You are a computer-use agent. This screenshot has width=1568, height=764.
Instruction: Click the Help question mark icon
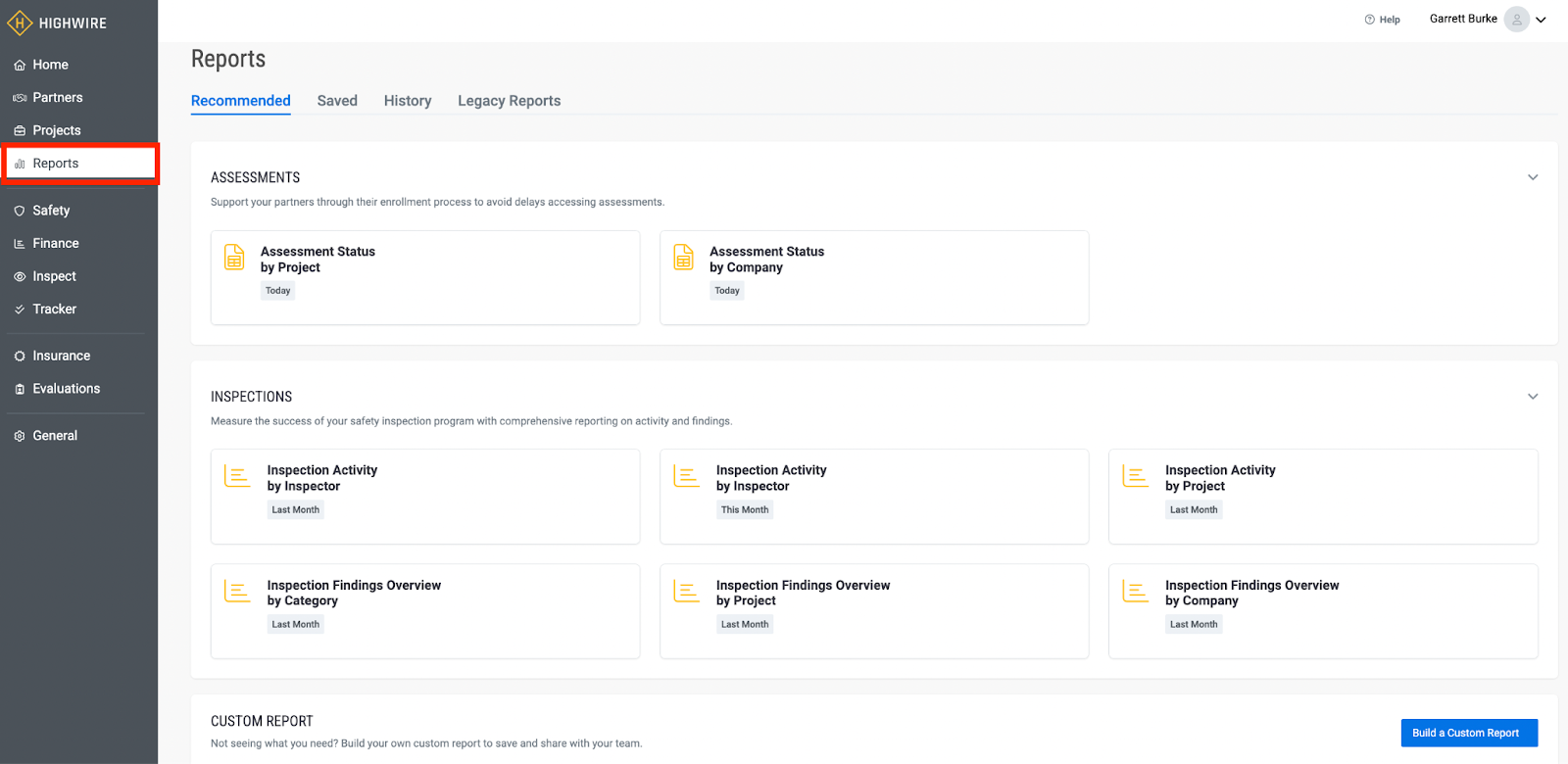(x=1370, y=20)
